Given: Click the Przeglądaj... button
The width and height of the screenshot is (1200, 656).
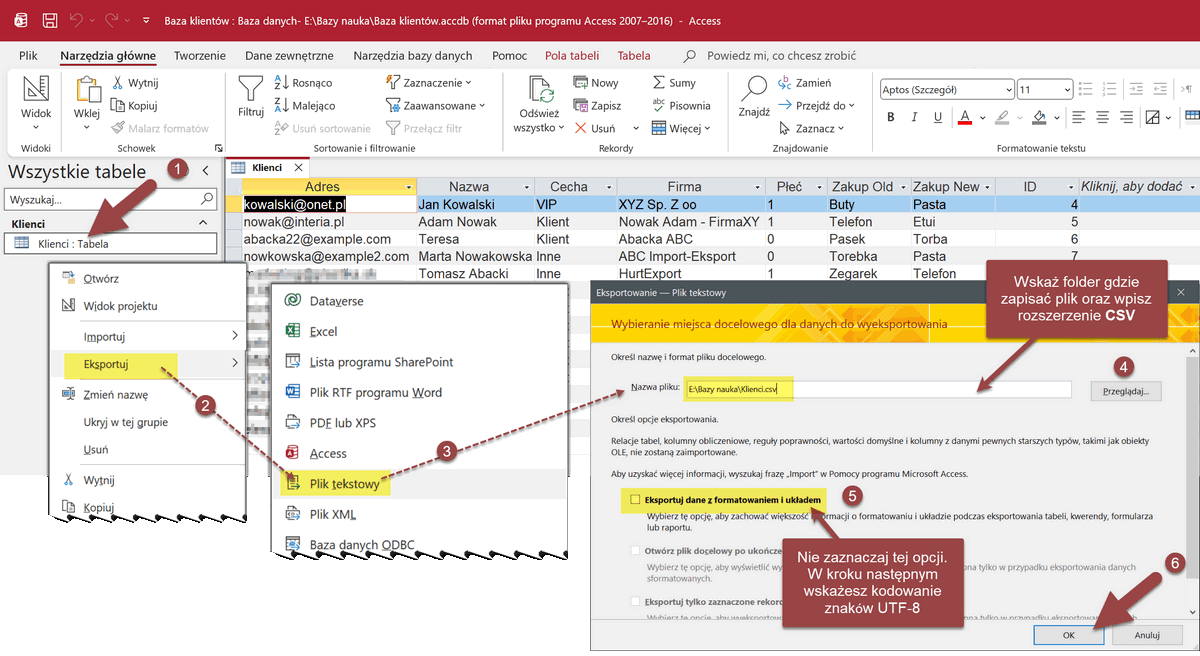Looking at the screenshot, I should click(x=1126, y=390).
